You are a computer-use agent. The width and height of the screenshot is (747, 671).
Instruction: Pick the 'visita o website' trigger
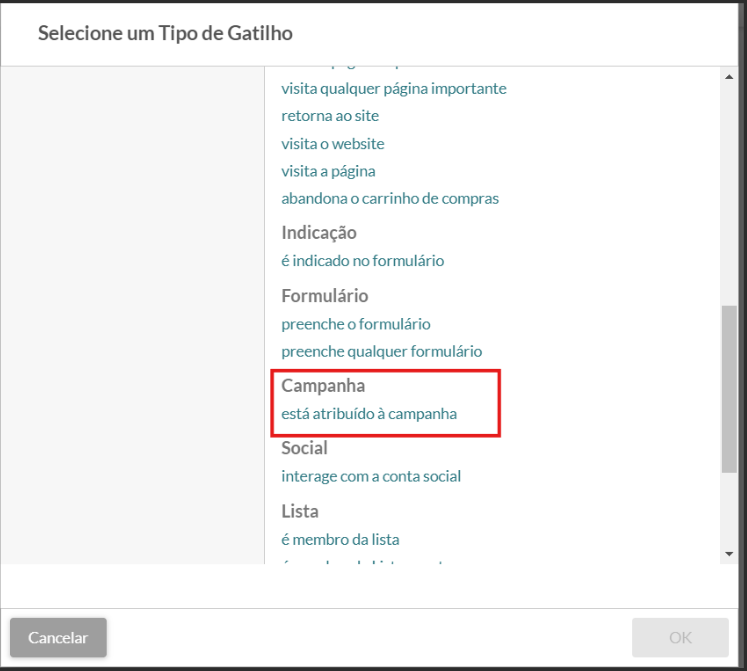333,144
